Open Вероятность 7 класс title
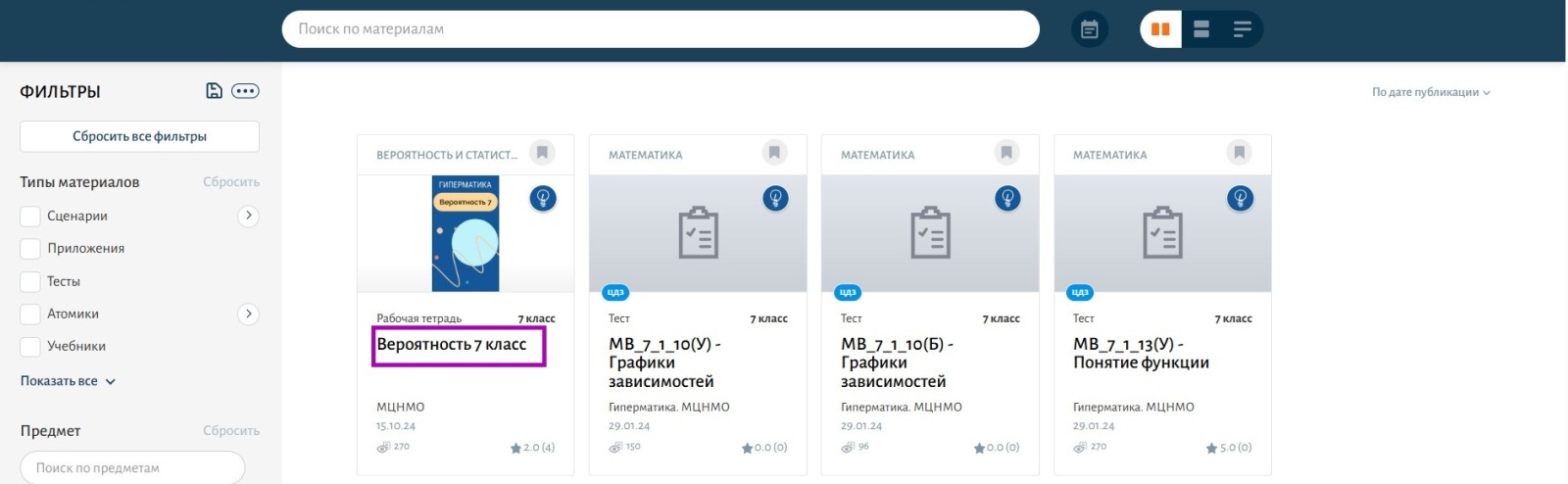This screenshot has height=484, width=1568. 452,345
